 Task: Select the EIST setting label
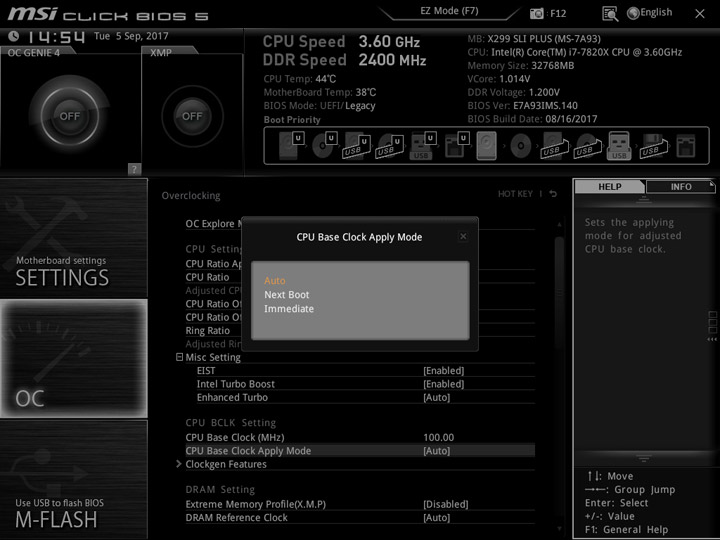tap(206, 371)
